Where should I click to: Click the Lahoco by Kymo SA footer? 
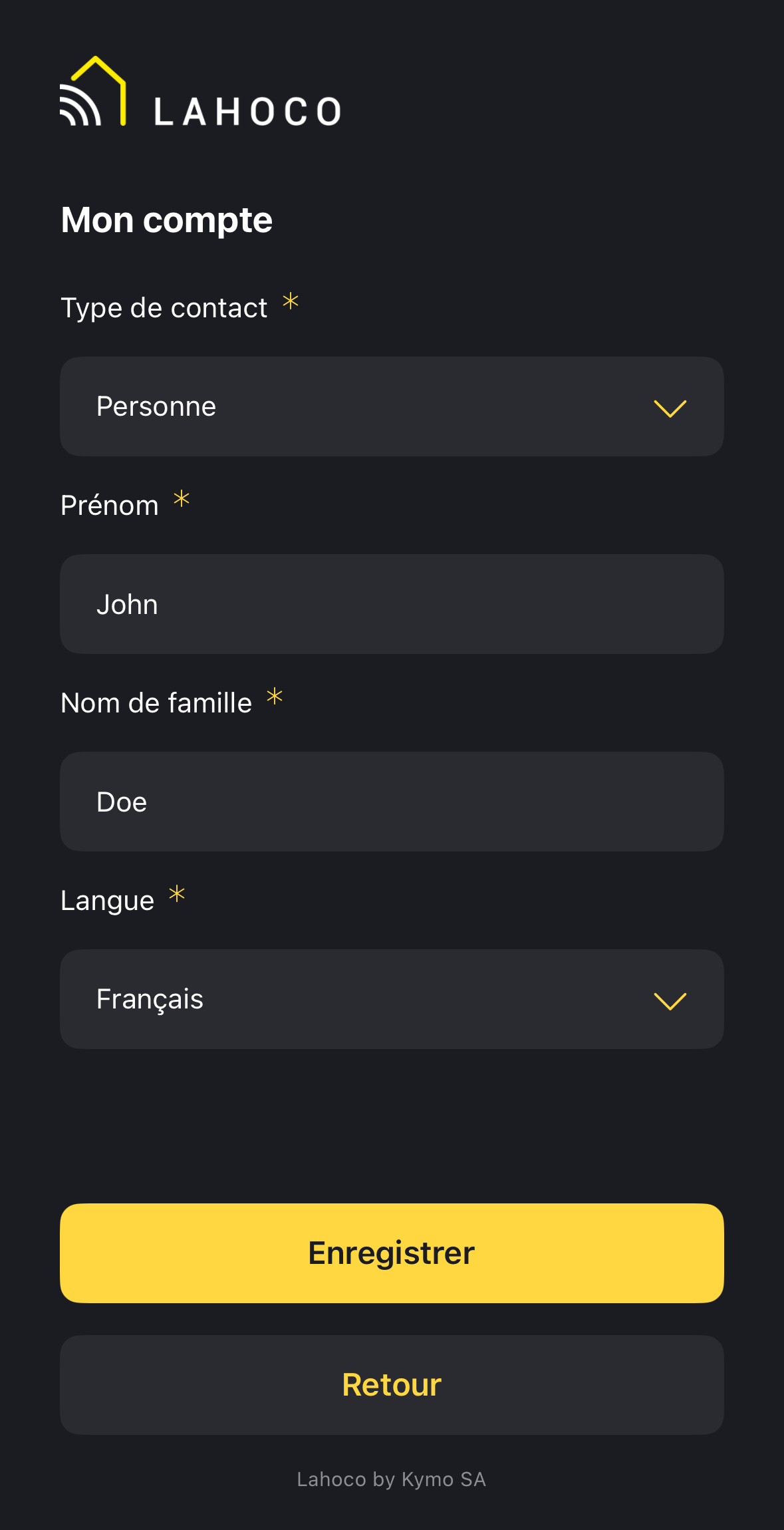(x=392, y=1479)
